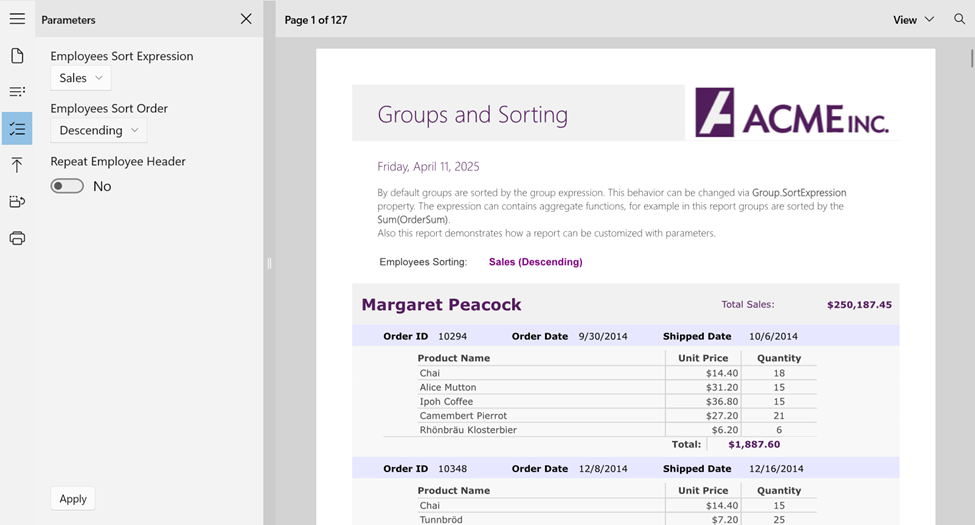Open the hamburger menu in the sidebar

17,19
